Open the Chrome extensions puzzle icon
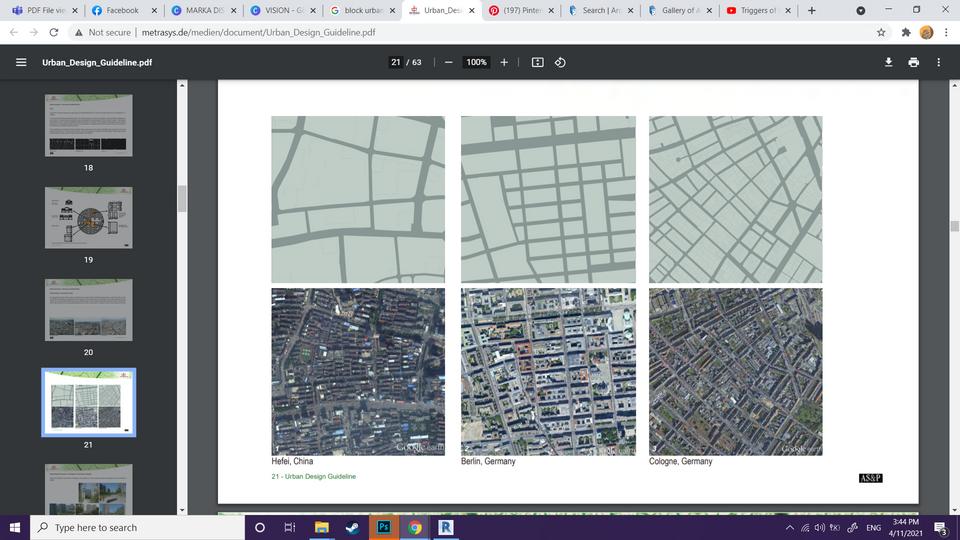The width and height of the screenshot is (960, 540). coord(906,32)
